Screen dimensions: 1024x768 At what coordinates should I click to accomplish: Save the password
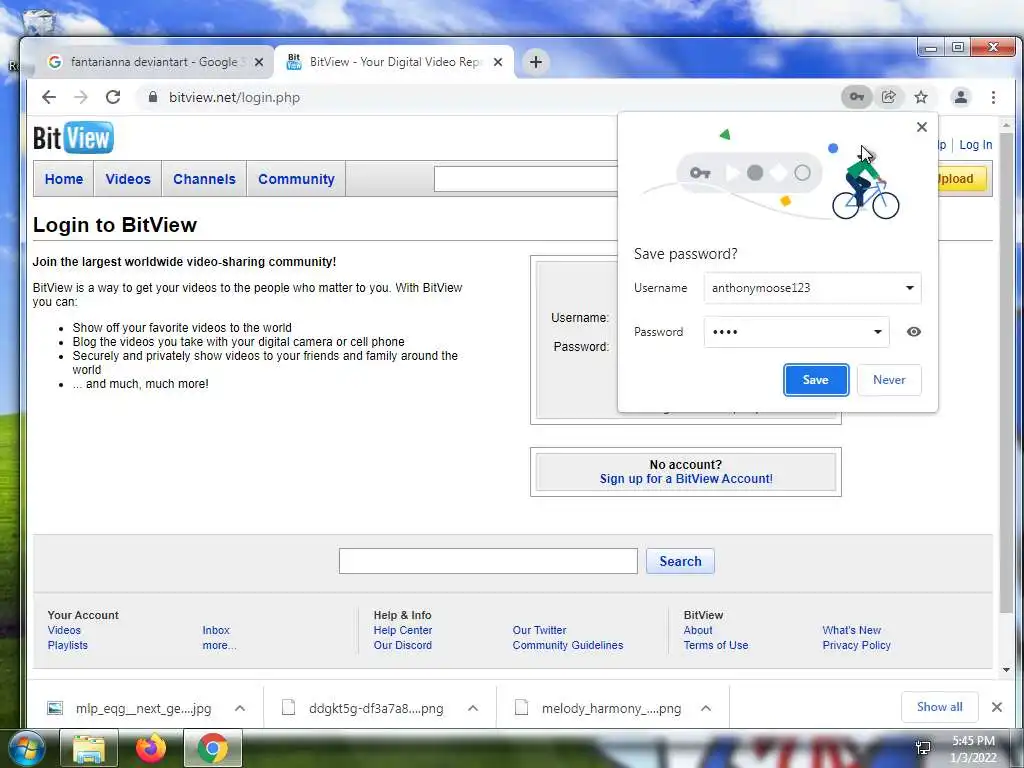[816, 380]
